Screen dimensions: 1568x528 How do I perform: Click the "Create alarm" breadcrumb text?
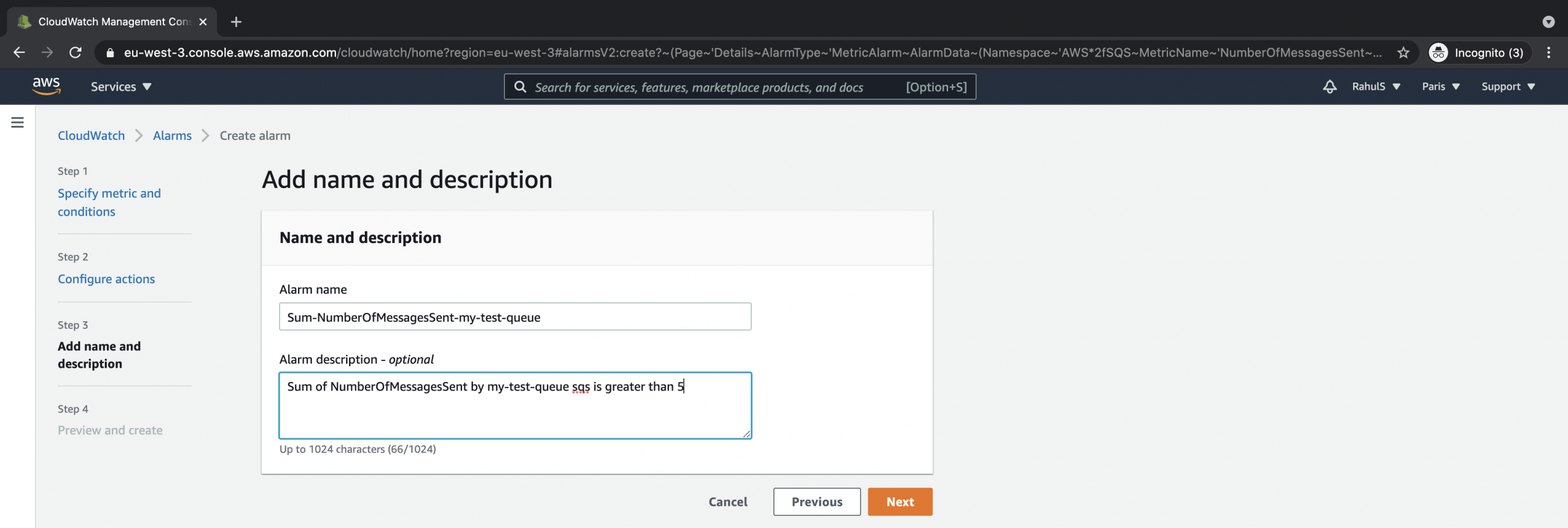coord(255,136)
